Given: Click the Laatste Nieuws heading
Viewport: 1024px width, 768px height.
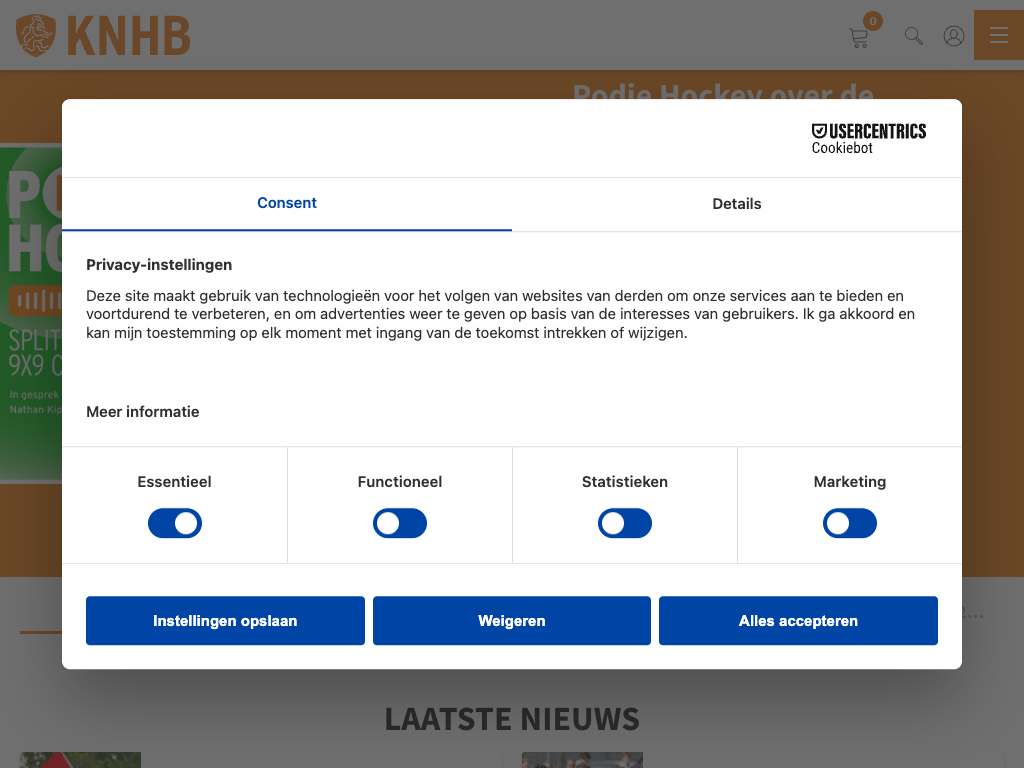Looking at the screenshot, I should coord(512,718).
